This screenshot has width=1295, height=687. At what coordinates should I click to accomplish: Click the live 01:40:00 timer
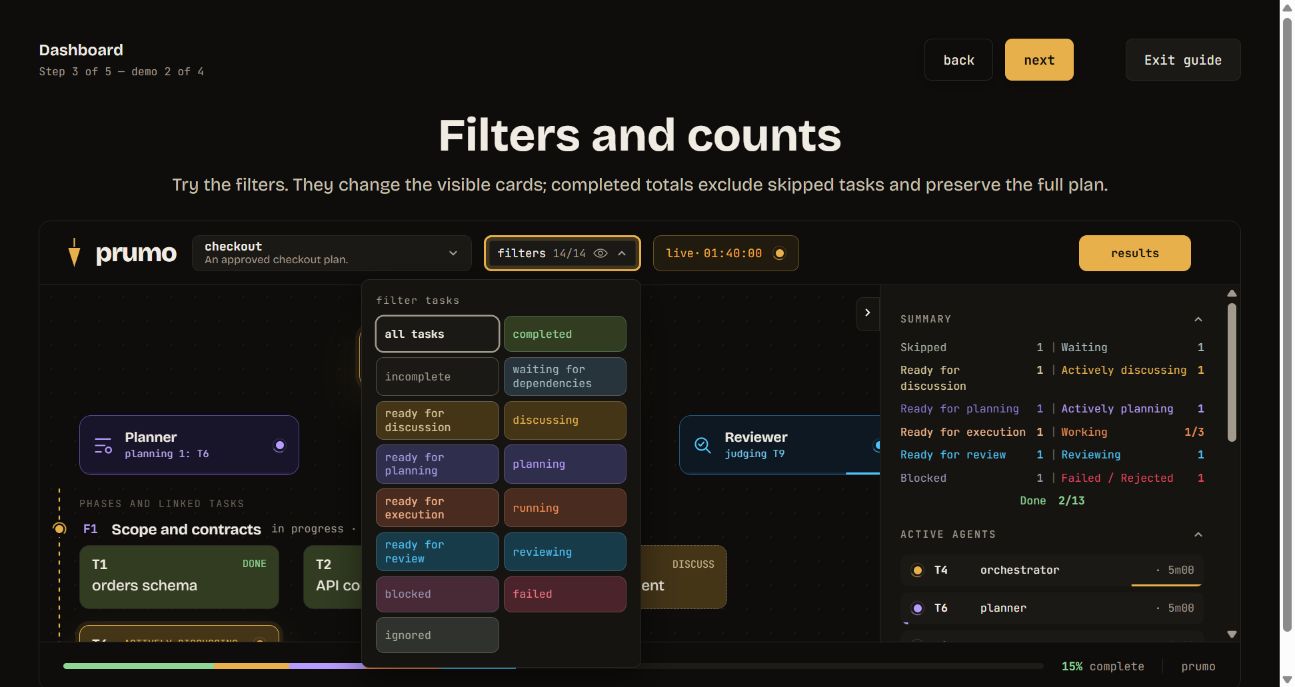pyautogui.click(x=726, y=253)
